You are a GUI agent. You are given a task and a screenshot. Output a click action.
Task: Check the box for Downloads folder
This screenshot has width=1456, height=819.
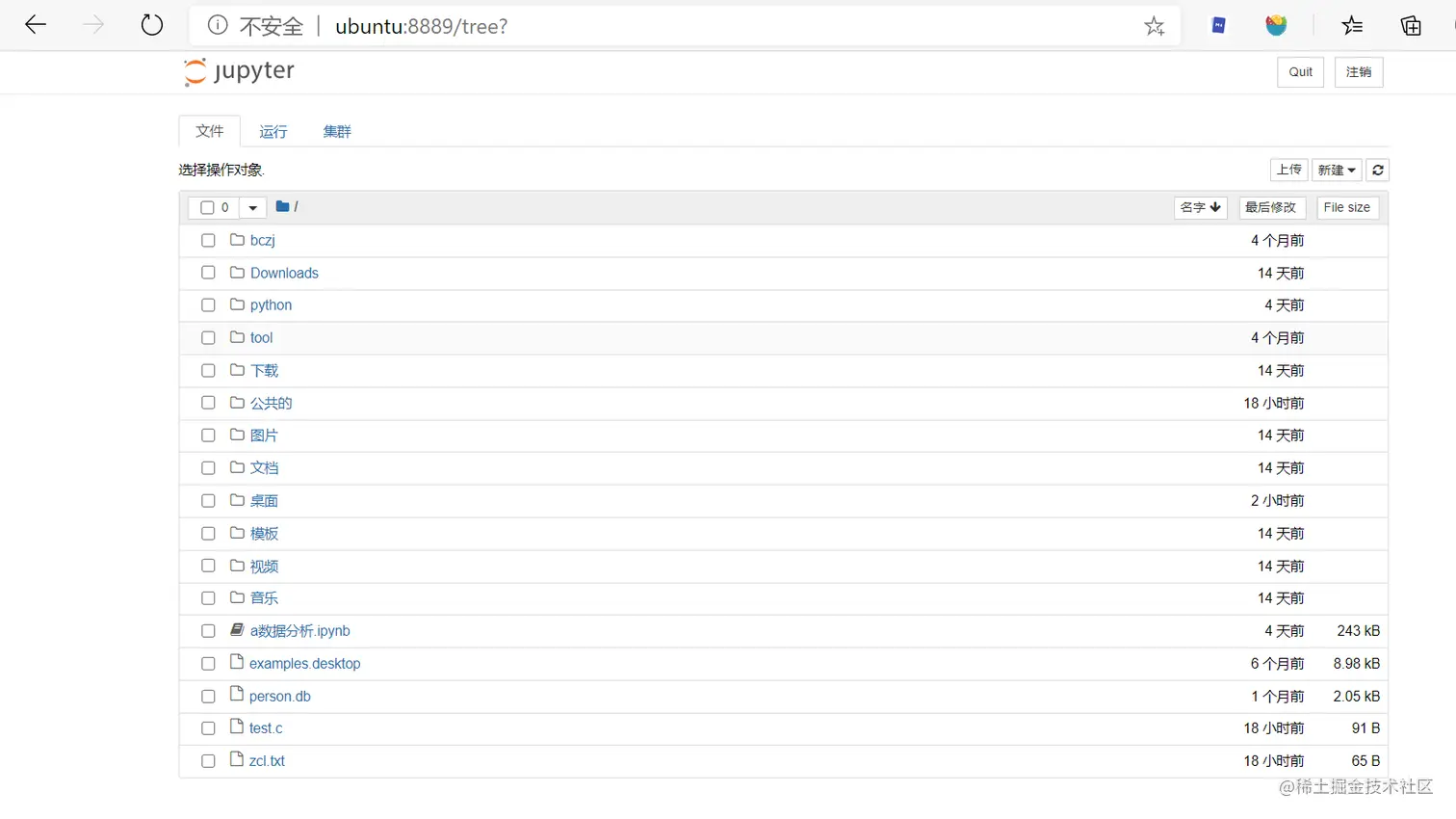208,273
